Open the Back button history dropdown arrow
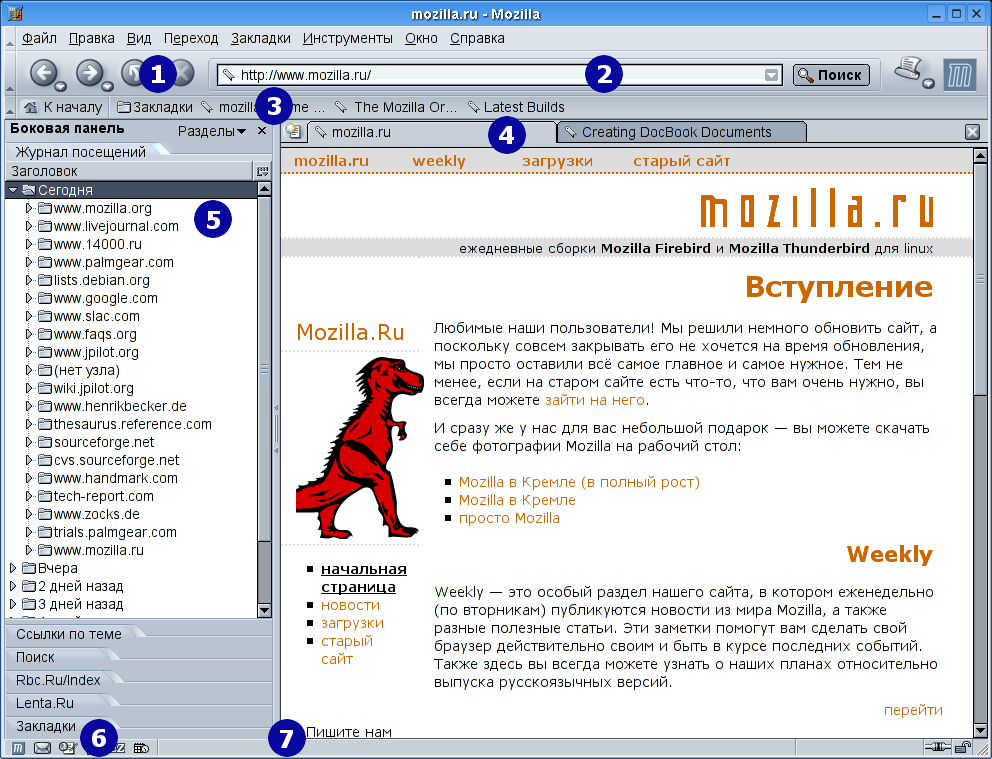 [60, 87]
